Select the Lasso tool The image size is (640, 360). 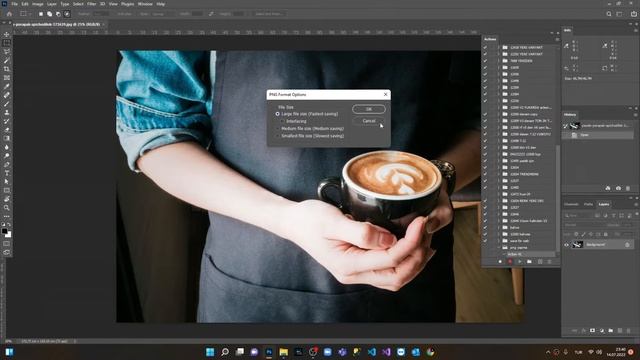coord(7,51)
